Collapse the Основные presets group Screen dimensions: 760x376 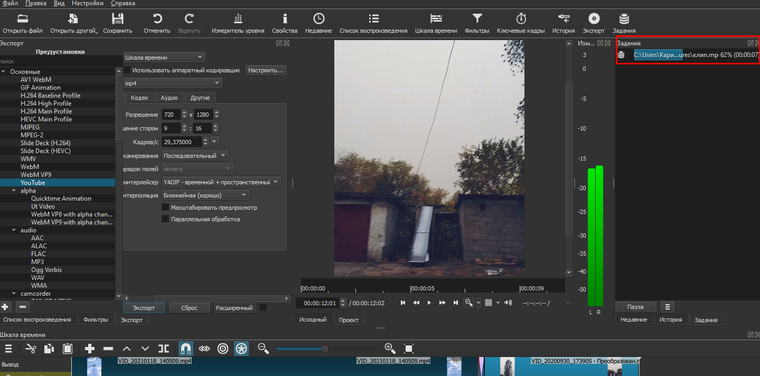4,72
